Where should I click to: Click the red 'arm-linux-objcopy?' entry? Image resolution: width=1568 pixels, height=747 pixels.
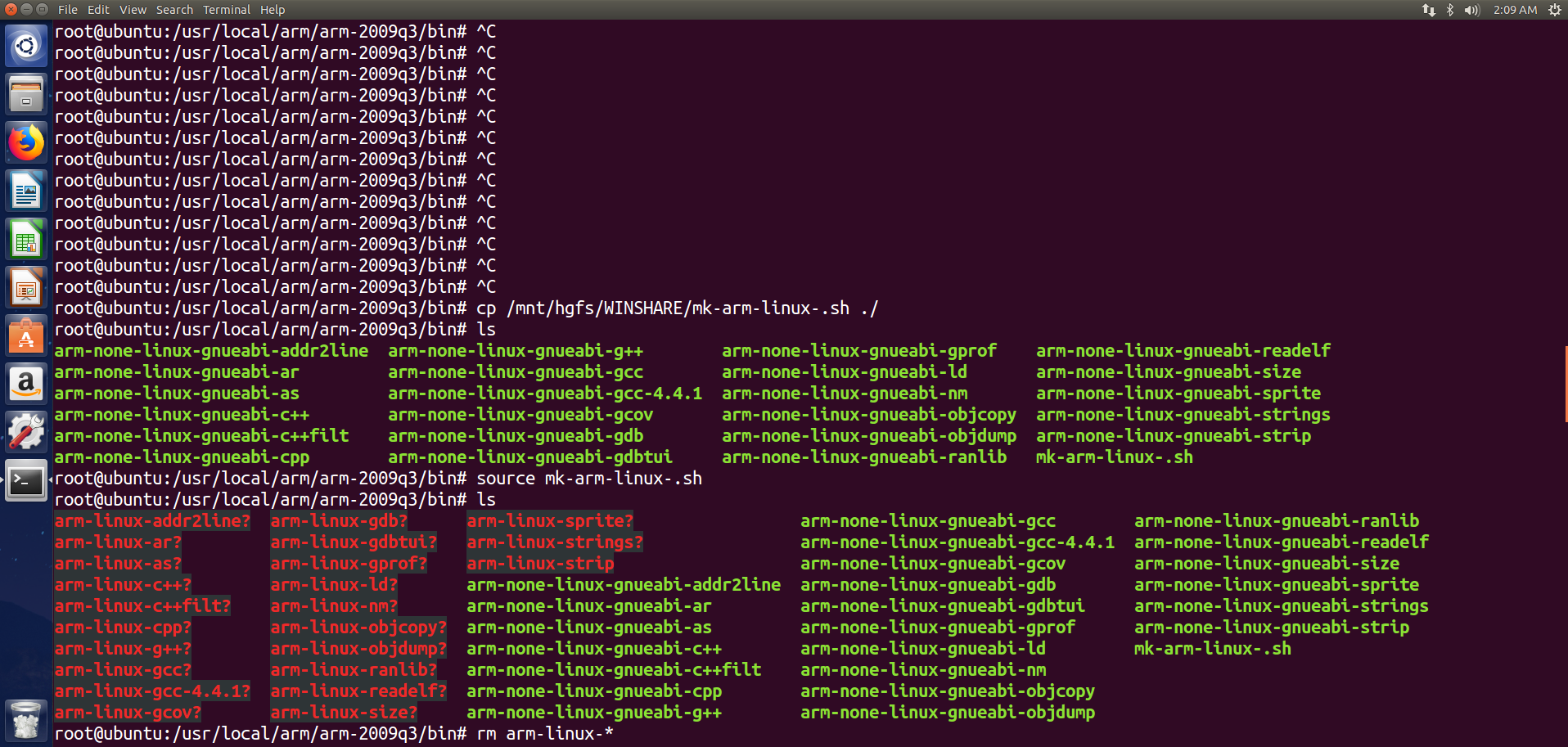(358, 628)
